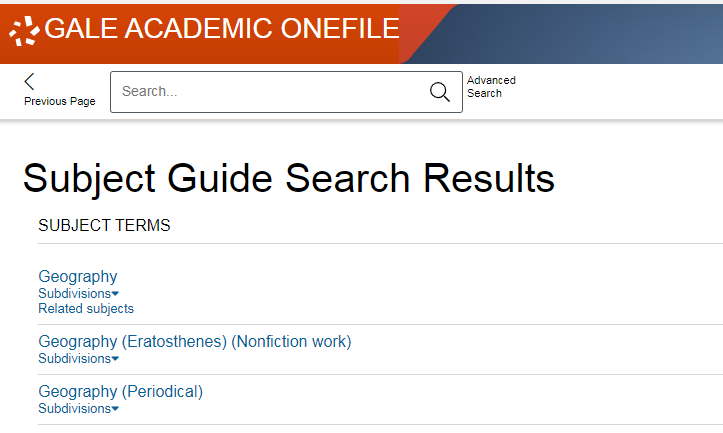Expand Subdivisions under the Geography term
This screenshot has height=433, width=723.
[74, 294]
